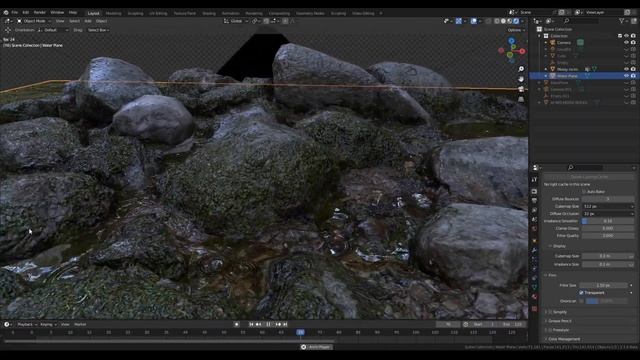Screen dimensions: 640x360
Task: Toggle proportional editing
Action: (x=285, y=21)
